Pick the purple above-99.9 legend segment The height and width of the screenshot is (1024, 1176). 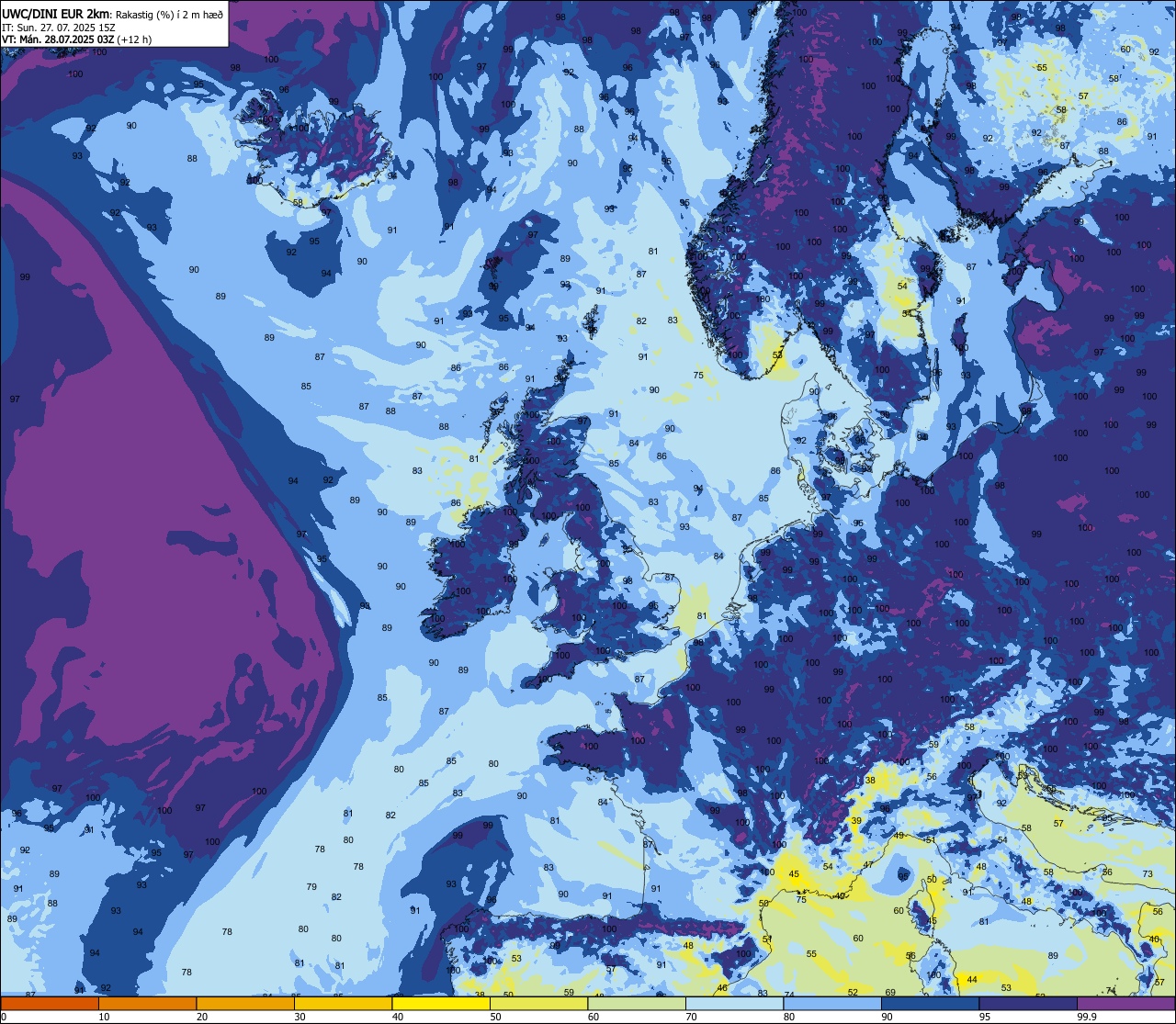point(1125,1004)
